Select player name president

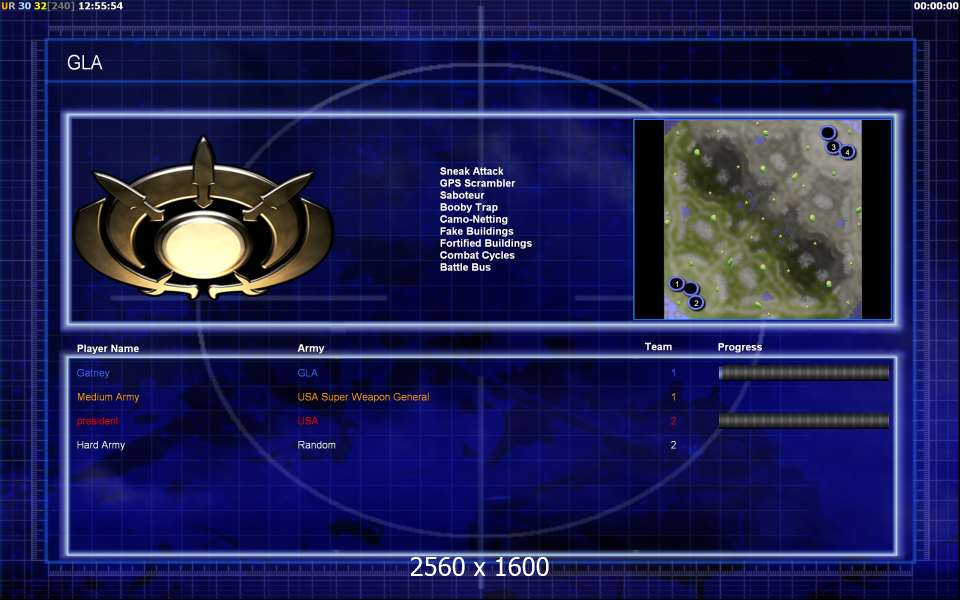coord(97,421)
